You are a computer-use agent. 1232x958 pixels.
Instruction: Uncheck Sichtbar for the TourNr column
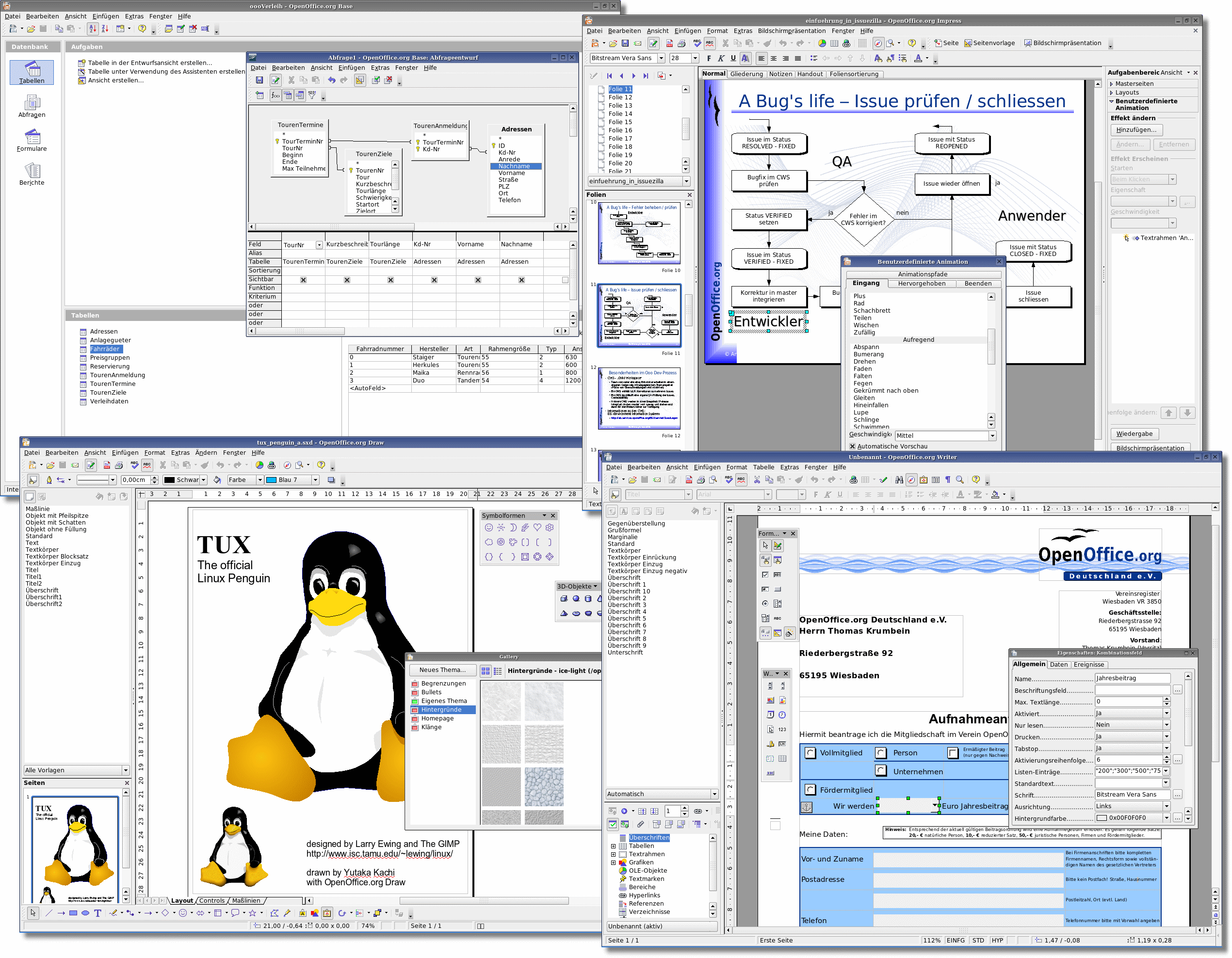[304, 280]
